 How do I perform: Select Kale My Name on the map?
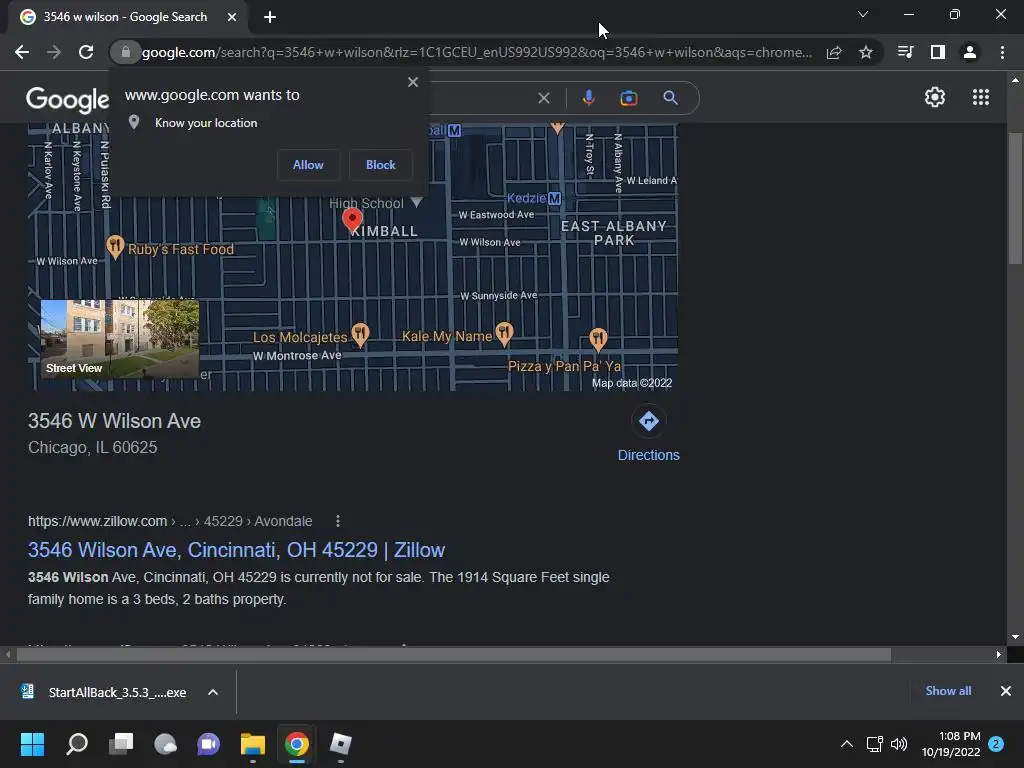click(456, 335)
